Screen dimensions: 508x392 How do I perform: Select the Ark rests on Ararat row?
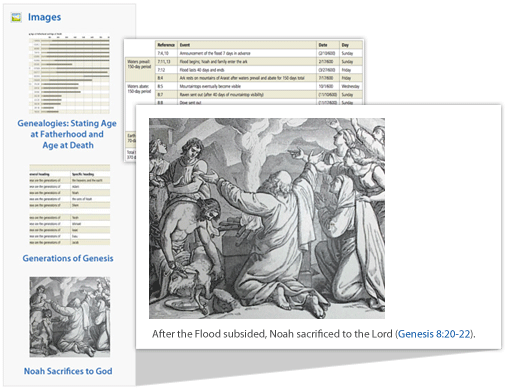pos(259,78)
